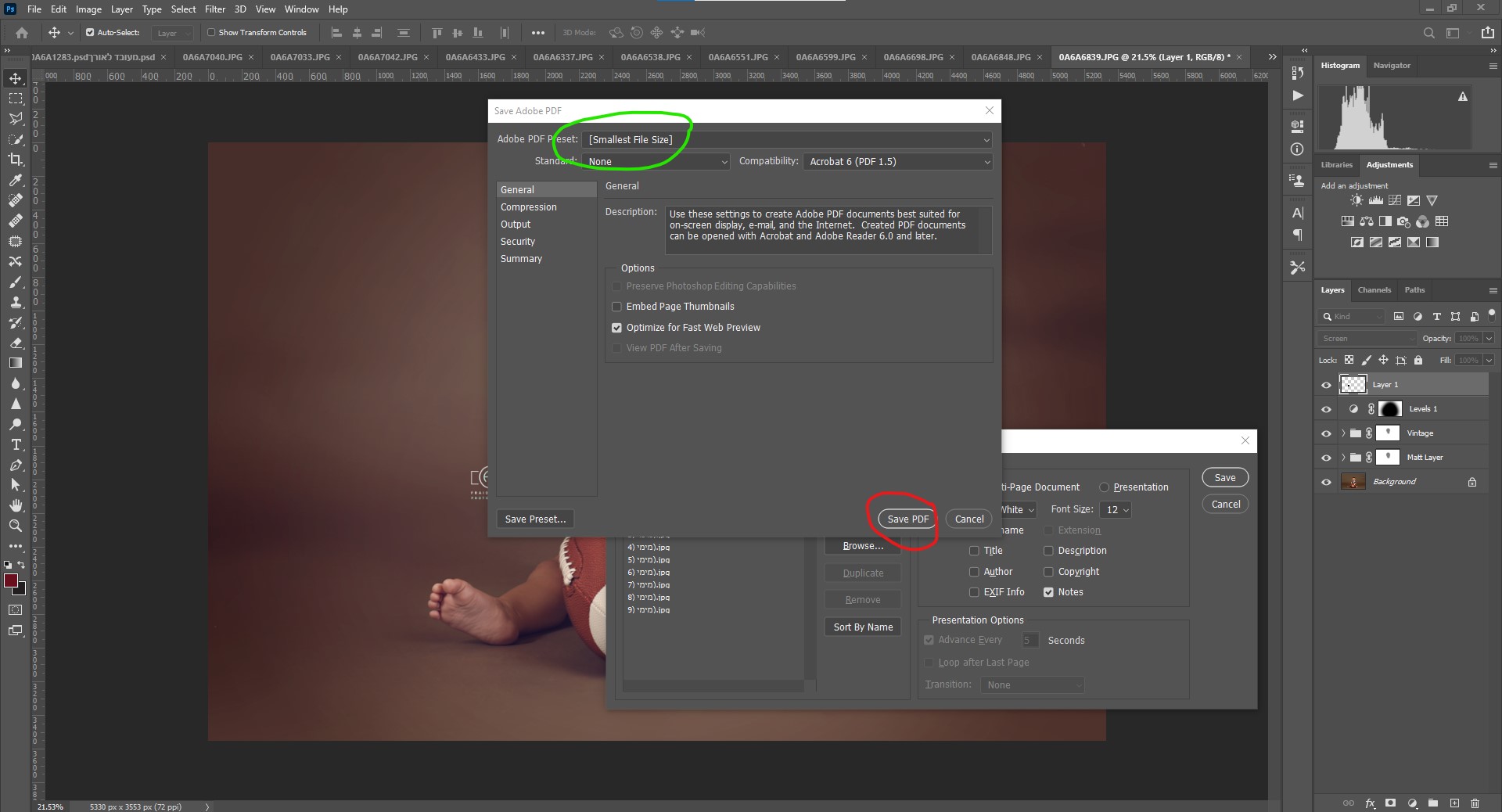Select the Move tool in the toolbox

(16, 78)
